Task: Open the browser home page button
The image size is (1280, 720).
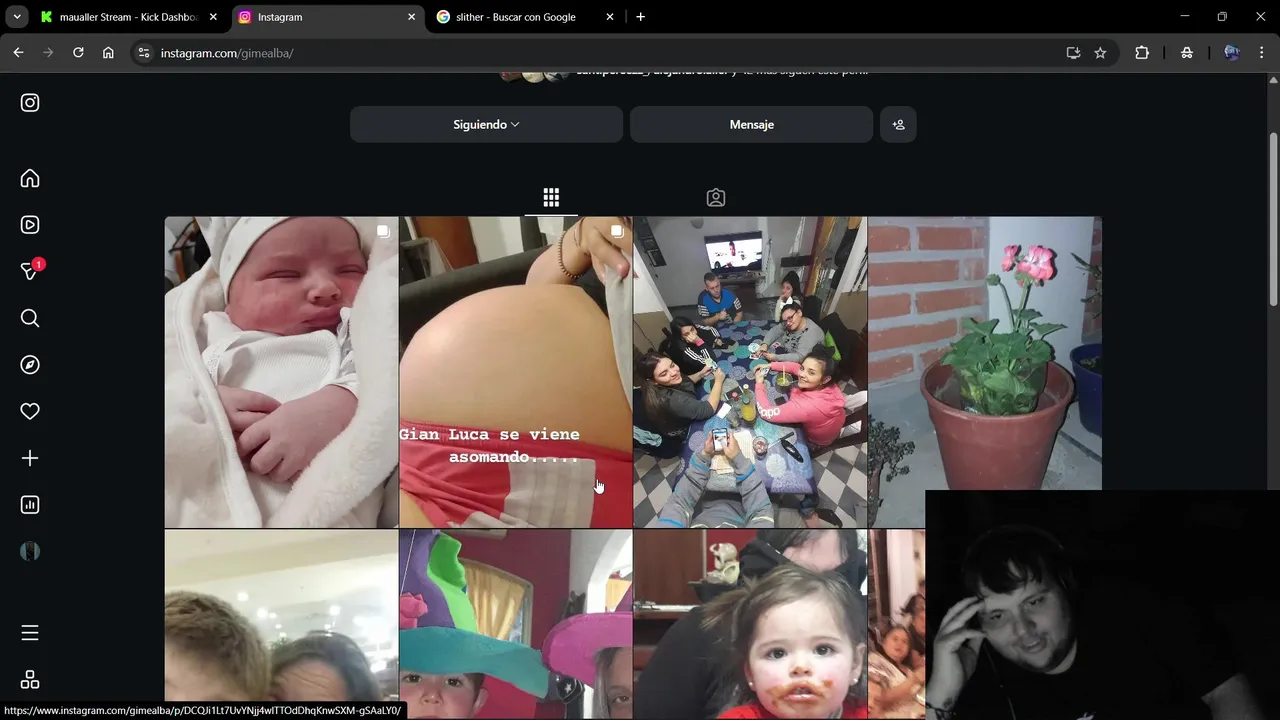Action: point(108,53)
